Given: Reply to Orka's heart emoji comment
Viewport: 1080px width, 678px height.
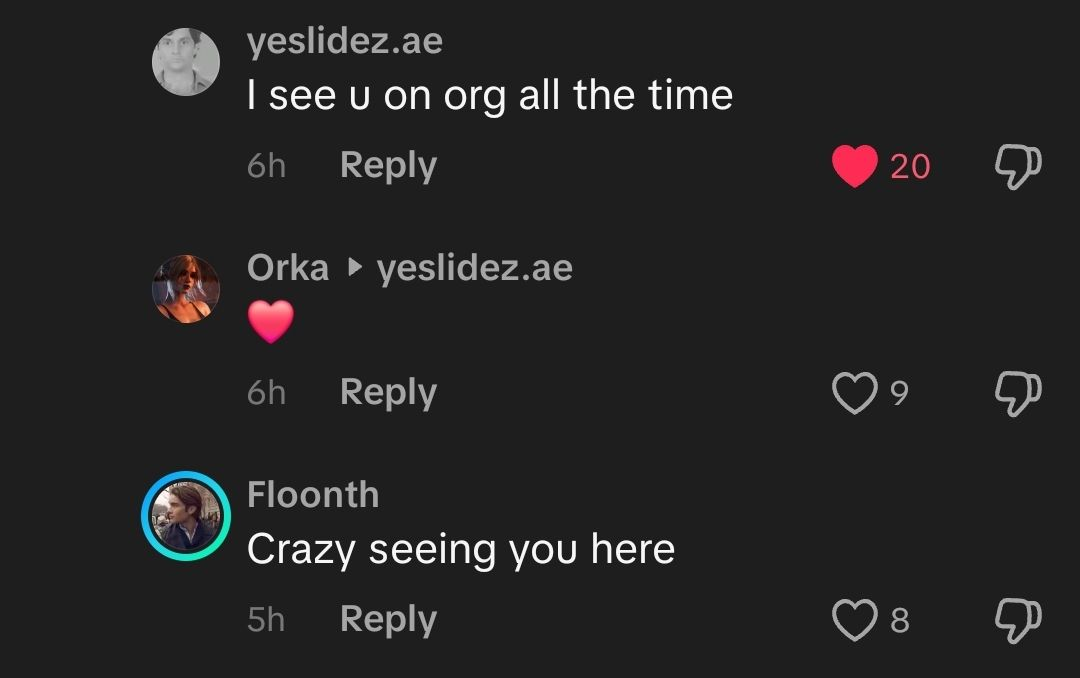Looking at the screenshot, I should pyautogui.click(x=388, y=392).
